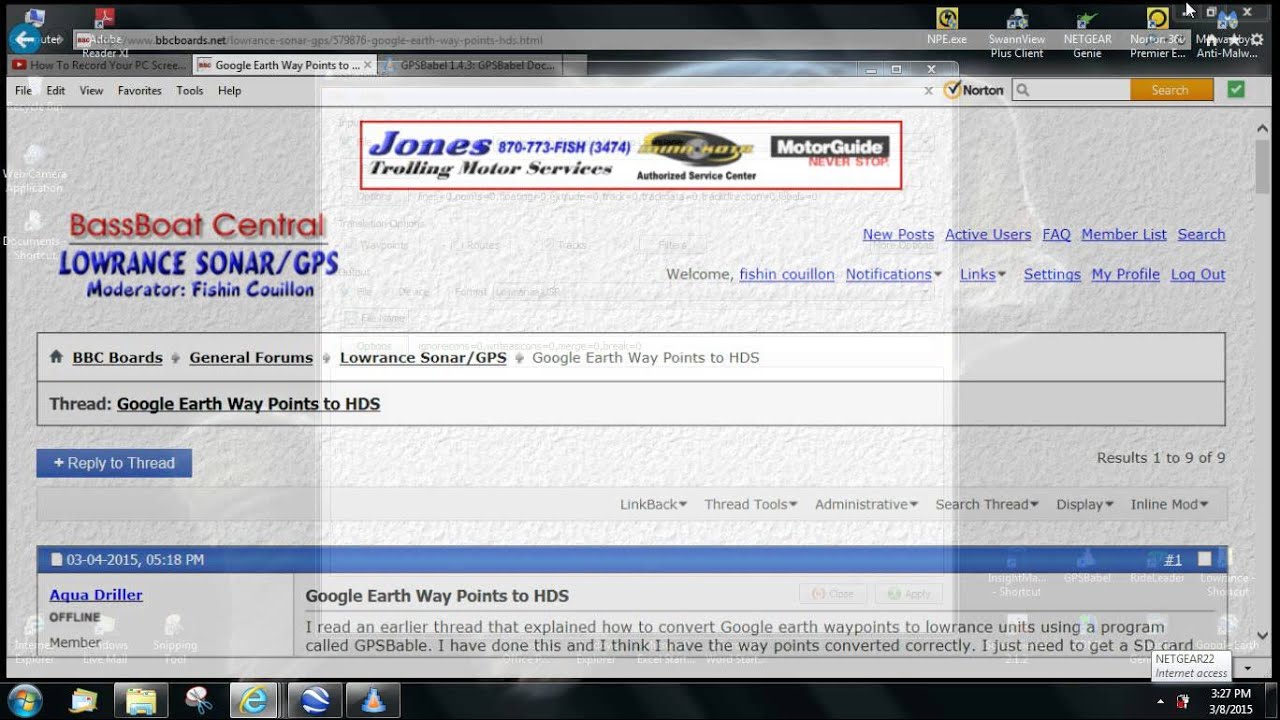Open the fishin couillon username link
The width and height of the screenshot is (1280, 720).
[787, 274]
